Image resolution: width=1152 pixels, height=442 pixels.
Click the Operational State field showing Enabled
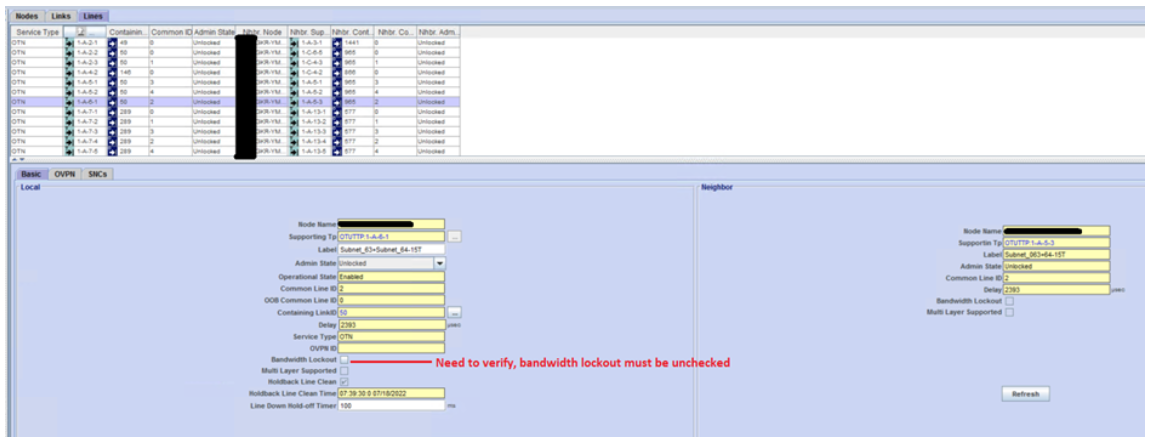[391, 277]
